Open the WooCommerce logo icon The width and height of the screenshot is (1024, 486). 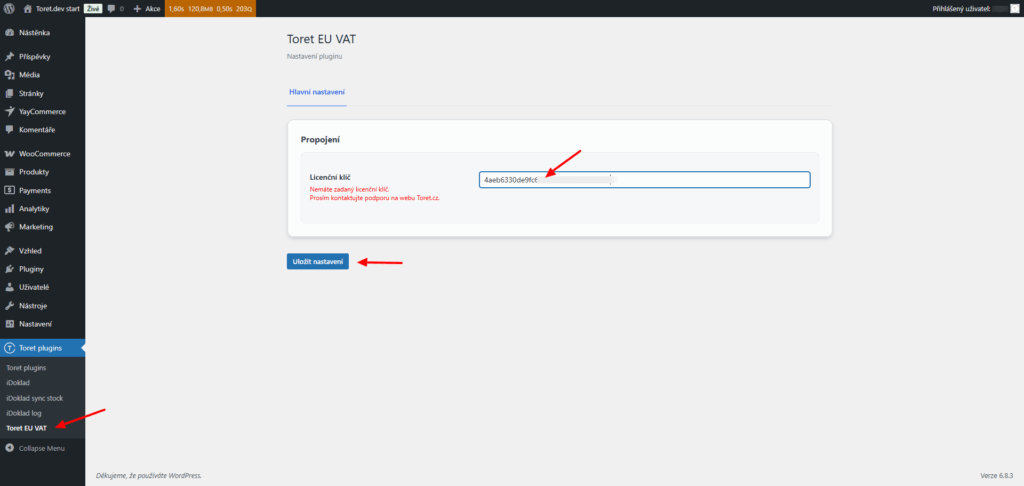pos(9,154)
